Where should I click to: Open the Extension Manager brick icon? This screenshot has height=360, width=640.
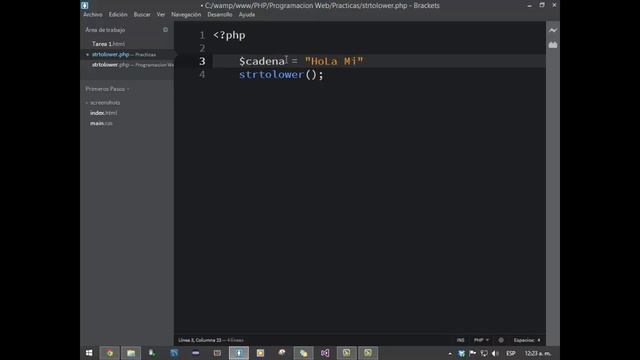click(x=553, y=45)
